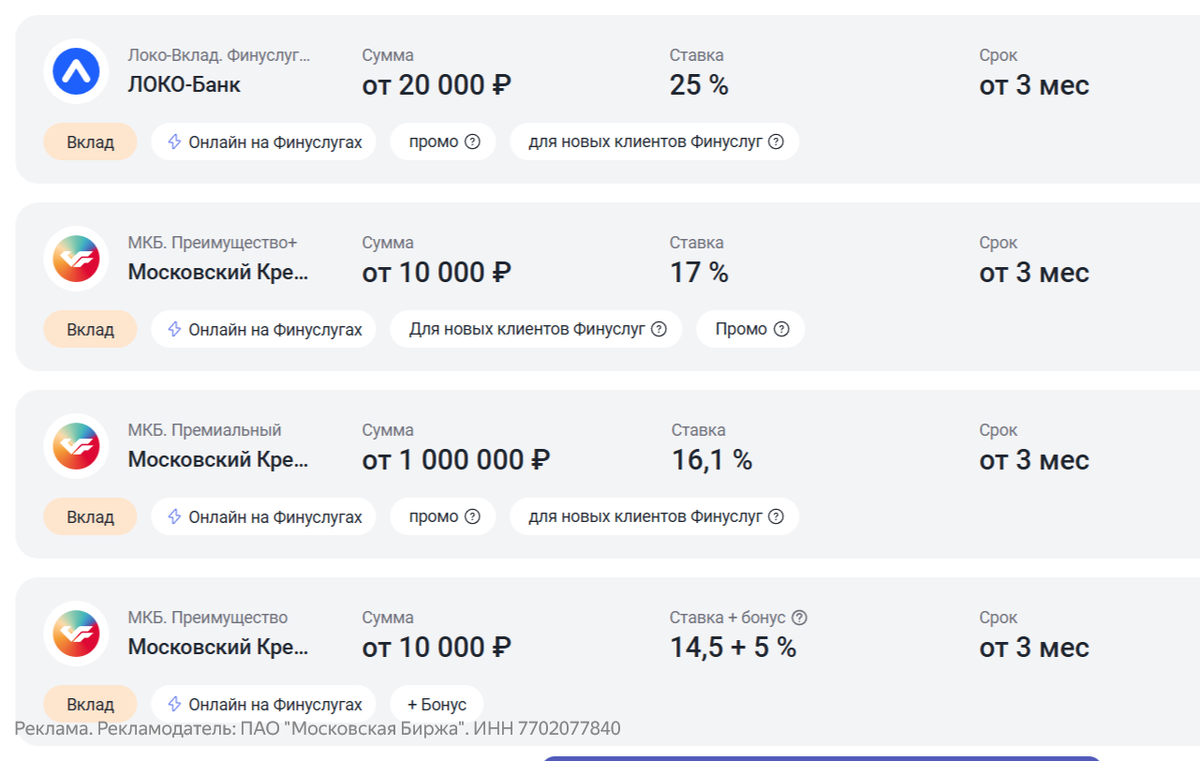This screenshot has height=761, width=1200.
Task: Click question mark next to LOKO-Bank промо tag
Action: [473, 142]
